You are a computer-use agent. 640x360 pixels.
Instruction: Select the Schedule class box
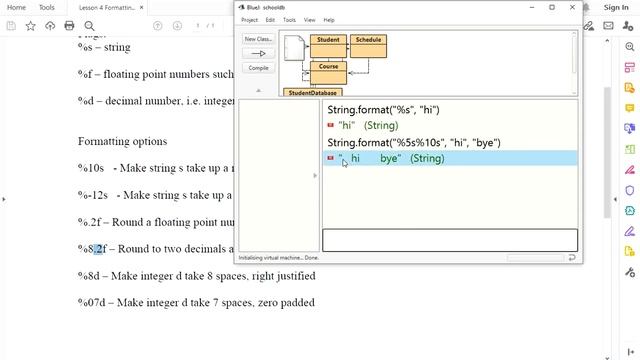(368, 46)
